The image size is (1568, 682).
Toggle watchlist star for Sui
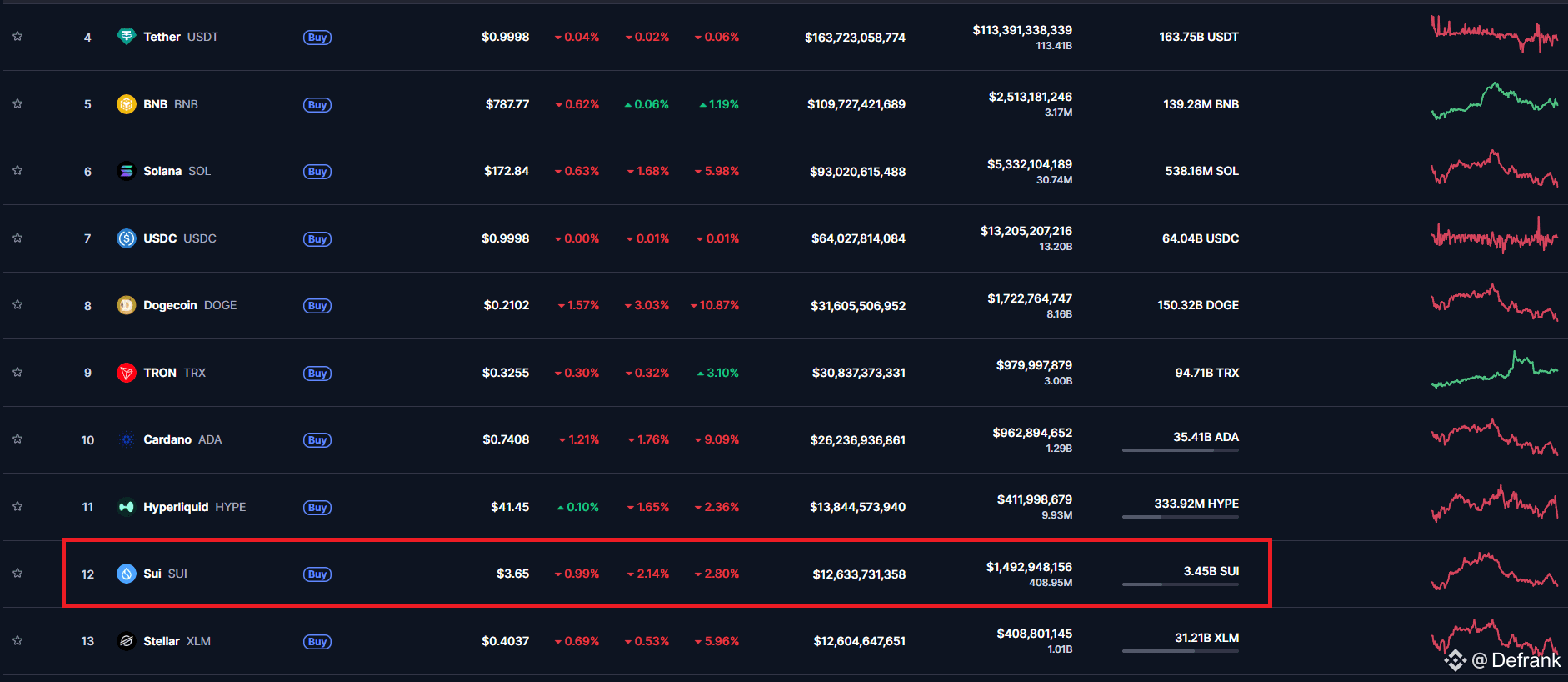pos(17,573)
